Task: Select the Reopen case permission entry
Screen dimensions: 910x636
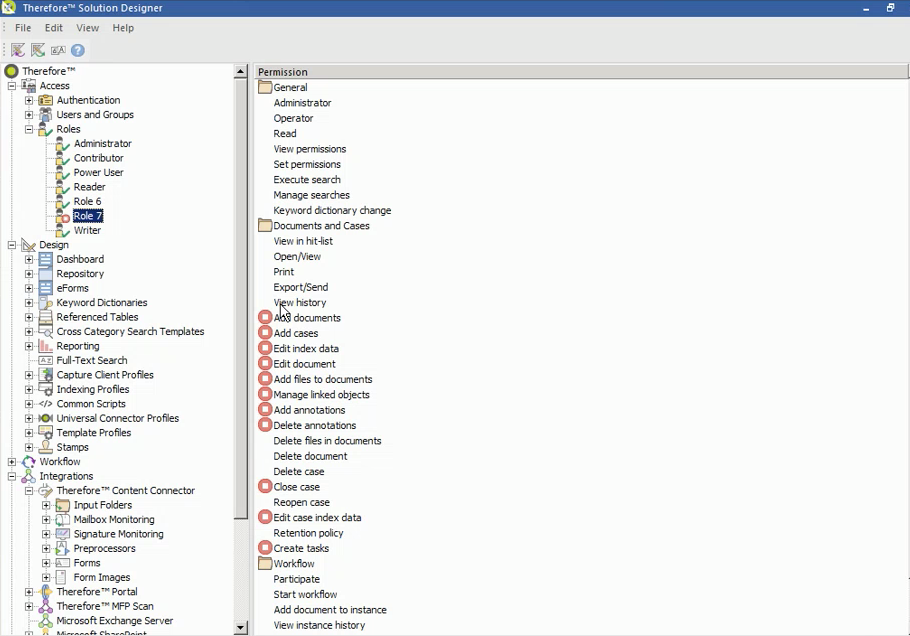Action: coord(301,502)
